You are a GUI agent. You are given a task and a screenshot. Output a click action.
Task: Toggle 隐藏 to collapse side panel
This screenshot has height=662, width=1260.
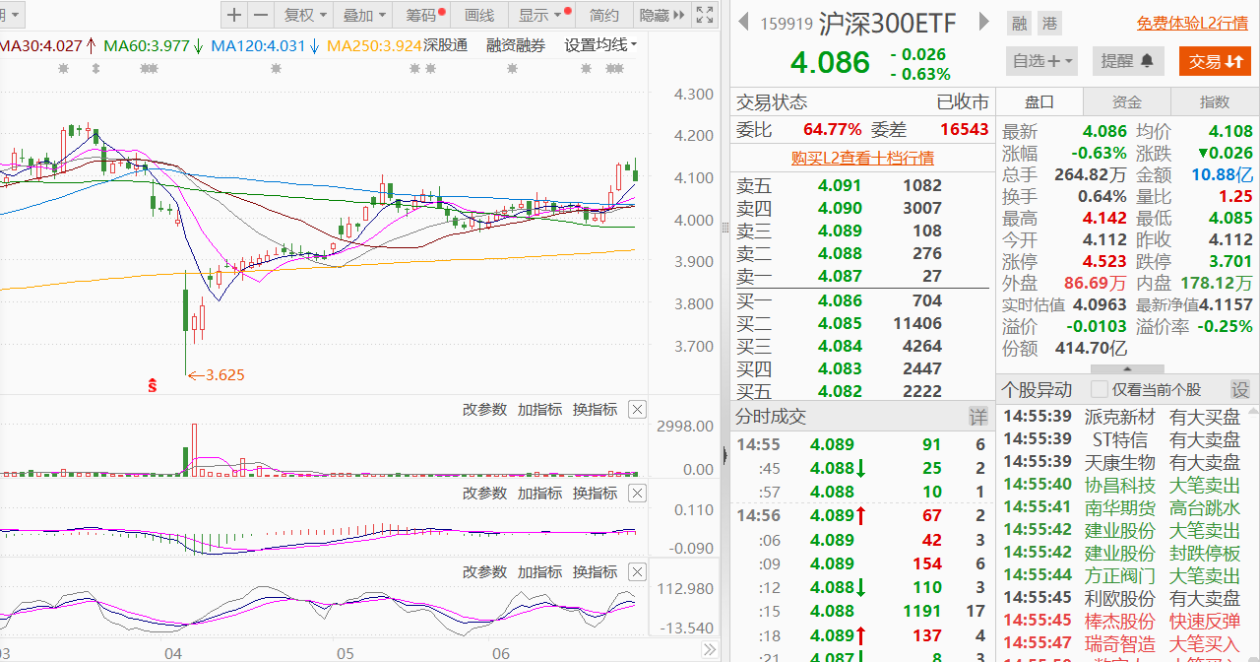pos(662,15)
